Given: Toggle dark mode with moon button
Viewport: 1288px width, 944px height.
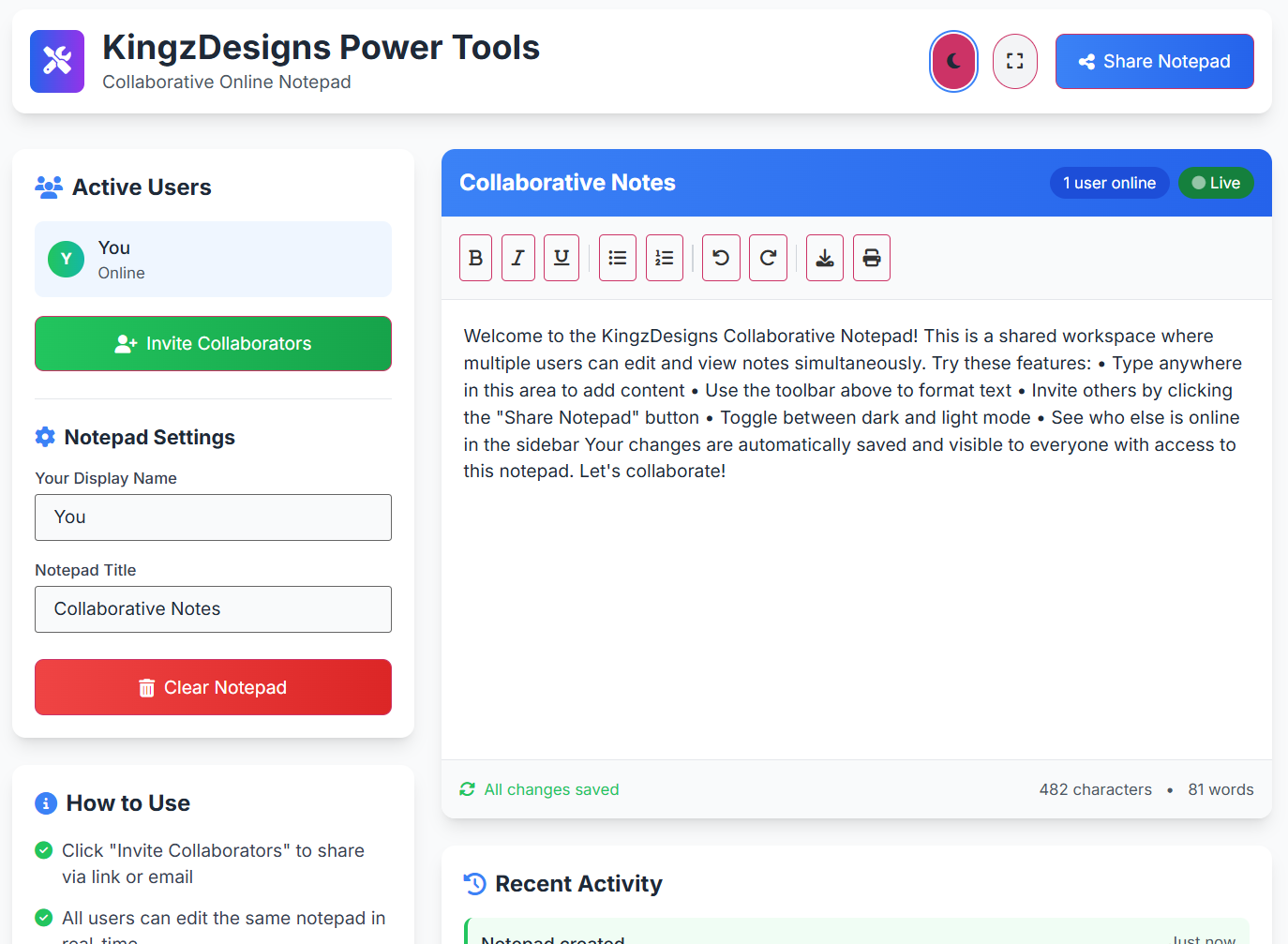Looking at the screenshot, I should [x=953, y=61].
